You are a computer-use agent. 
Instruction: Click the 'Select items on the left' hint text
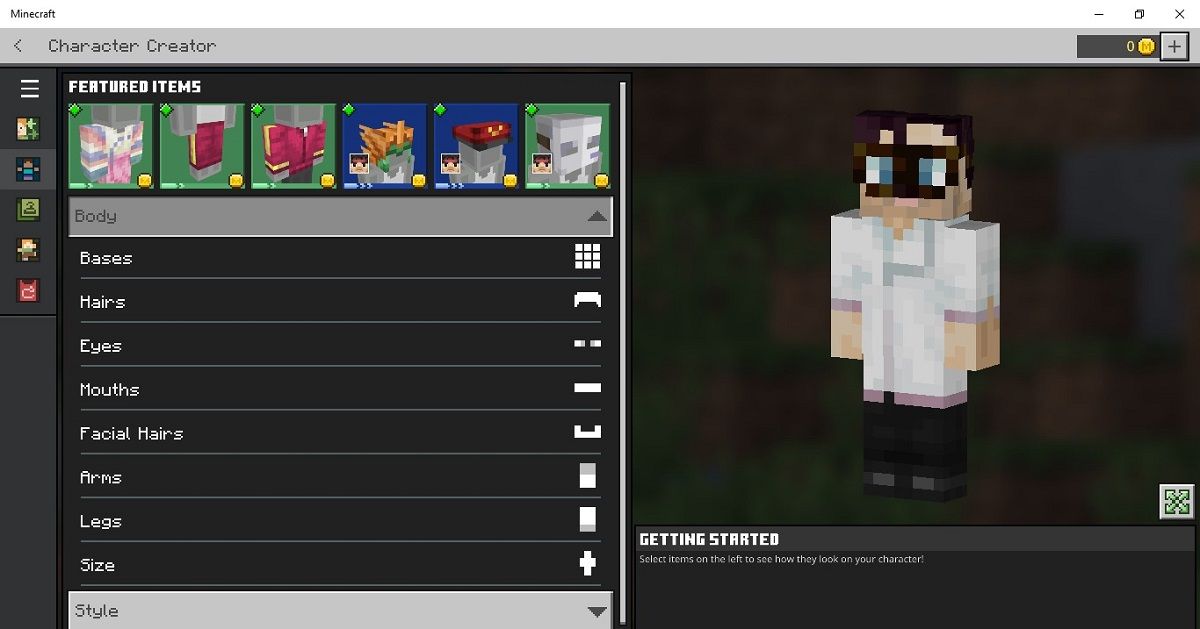tap(781, 559)
